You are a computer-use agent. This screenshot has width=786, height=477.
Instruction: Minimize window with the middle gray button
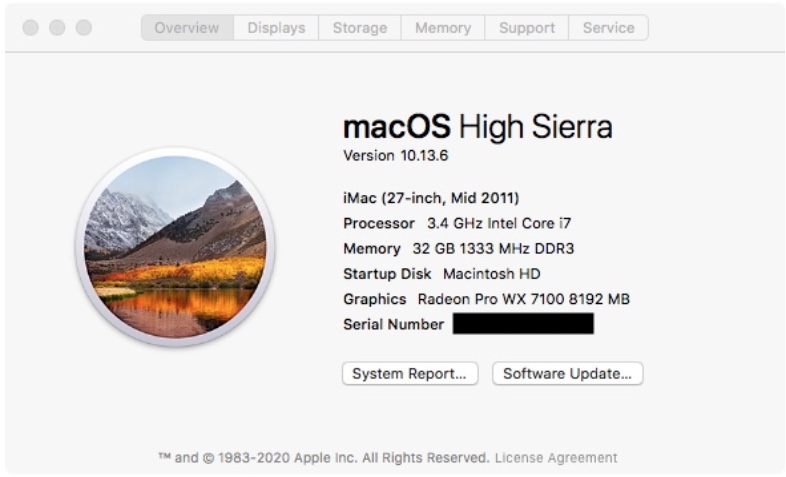click(57, 28)
